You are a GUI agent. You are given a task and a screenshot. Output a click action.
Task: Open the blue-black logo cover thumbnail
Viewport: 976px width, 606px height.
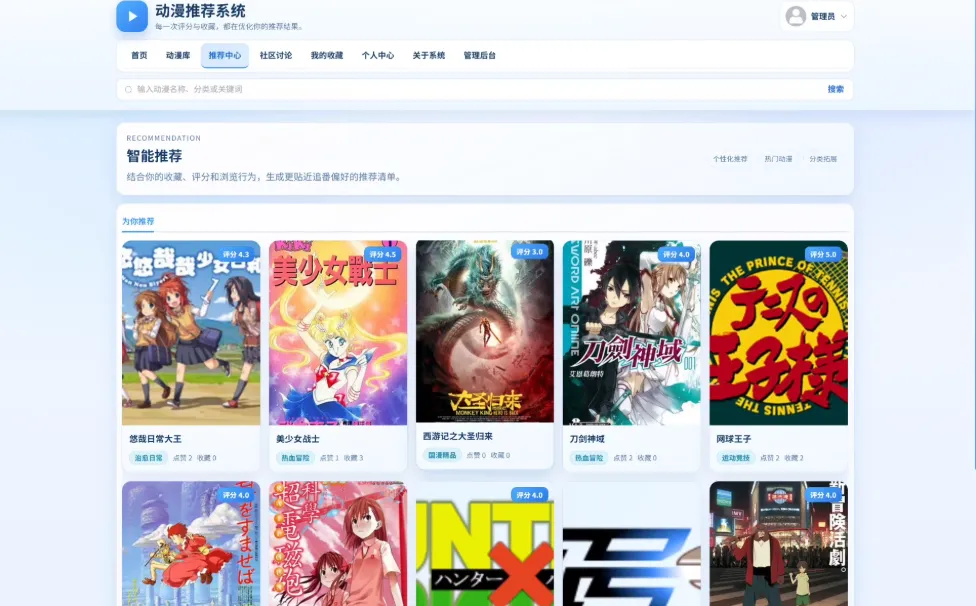(x=632, y=543)
